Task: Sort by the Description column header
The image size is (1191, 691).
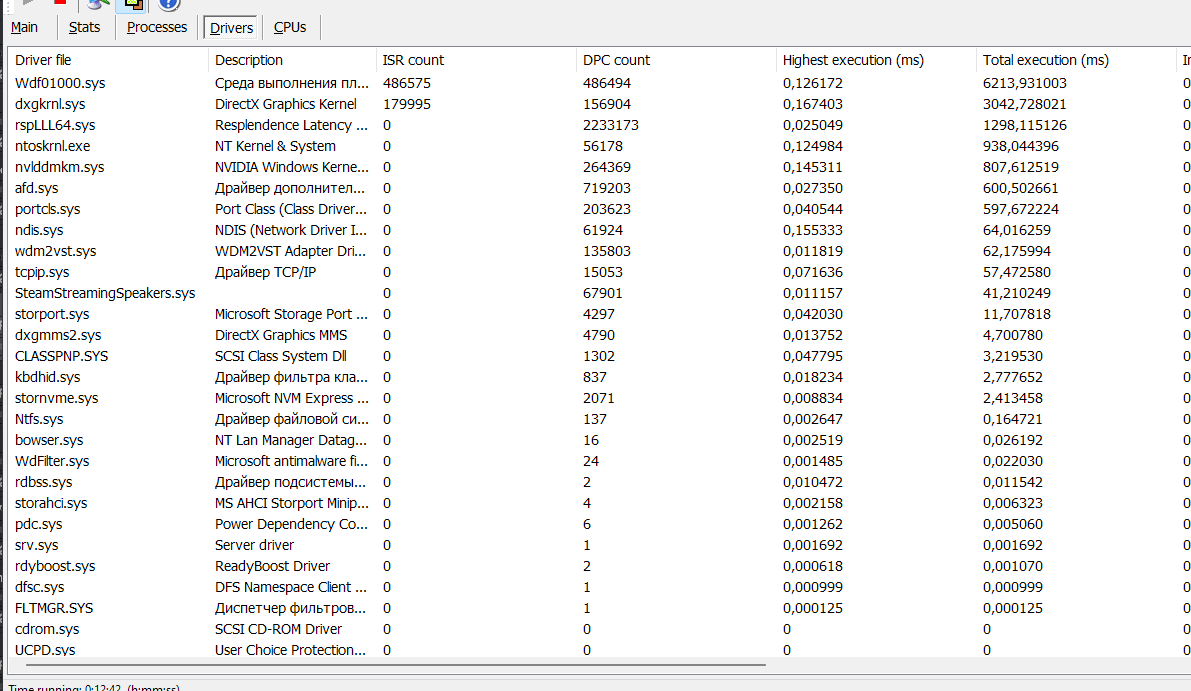Action: click(x=292, y=60)
